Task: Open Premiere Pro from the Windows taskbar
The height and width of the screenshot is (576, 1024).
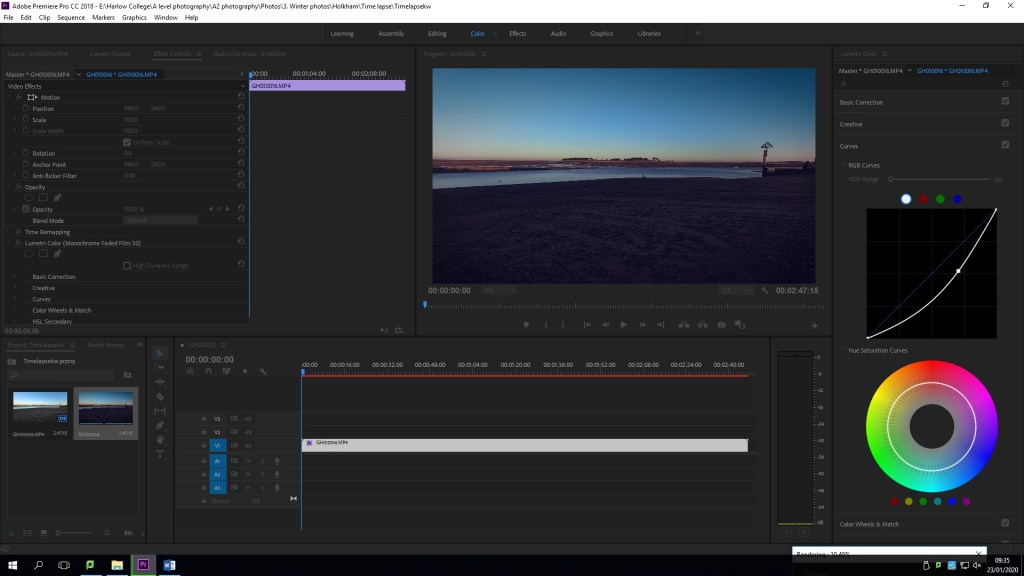Action: 143,565
